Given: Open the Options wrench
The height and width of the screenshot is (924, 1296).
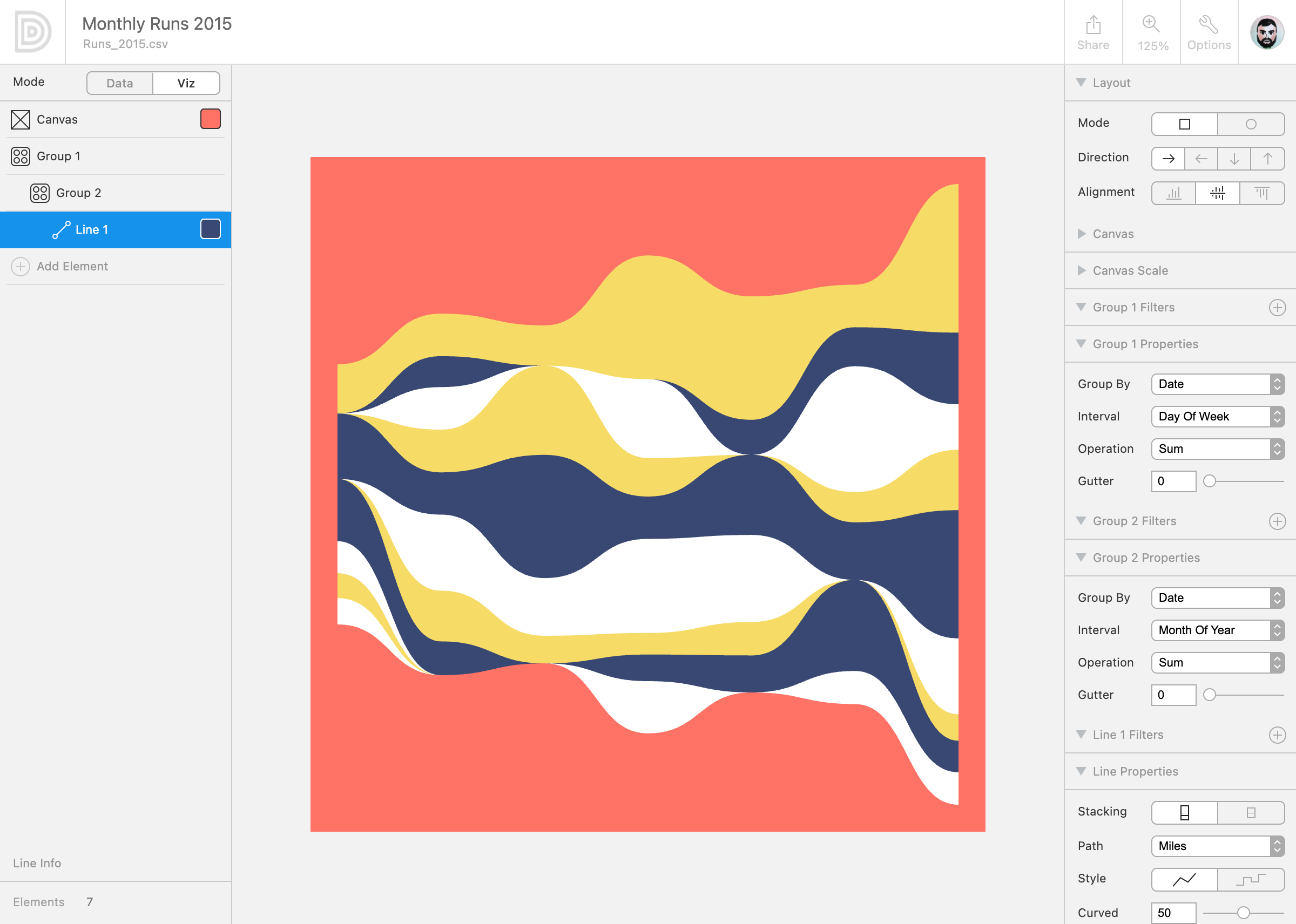Looking at the screenshot, I should click(1209, 32).
